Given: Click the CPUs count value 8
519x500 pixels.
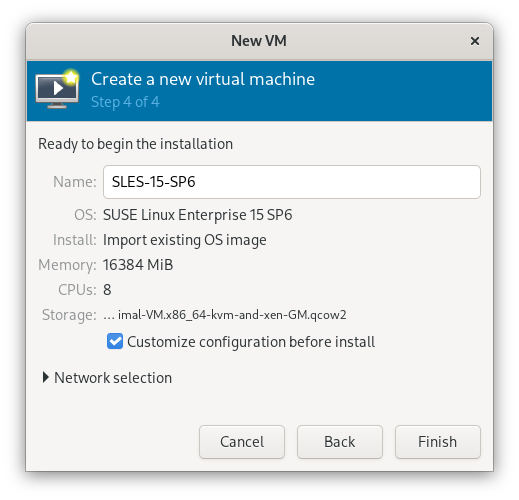Looking at the screenshot, I should tap(107, 290).
